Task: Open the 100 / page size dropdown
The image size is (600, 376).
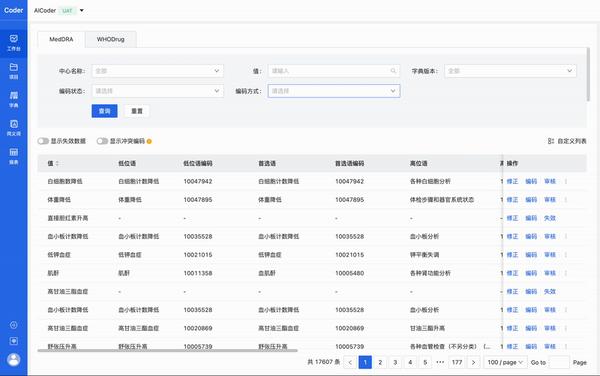Action: pyautogui.click(x=505, y=362)
